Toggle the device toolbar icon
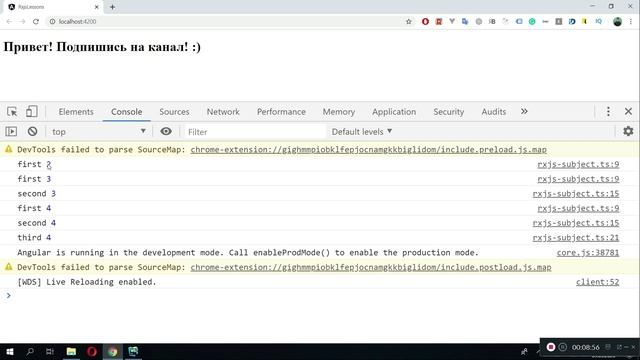This screenshot has height=360, width=640. tap(31, 111)
